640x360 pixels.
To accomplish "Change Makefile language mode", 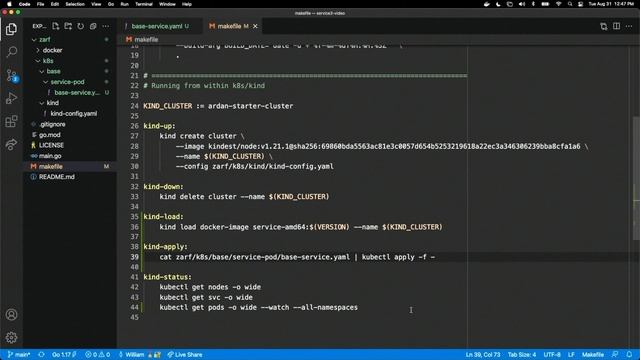I will [x=593, y=355].
